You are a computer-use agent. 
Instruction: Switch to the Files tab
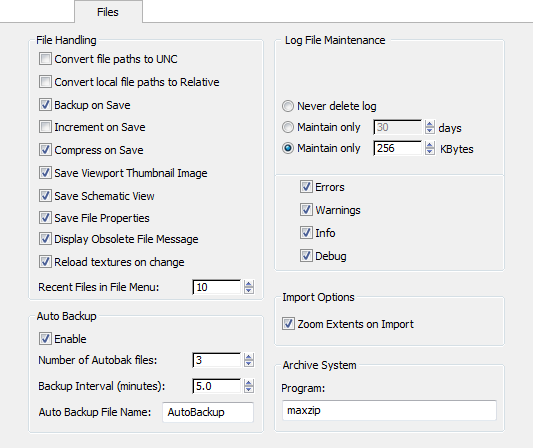(108, 12)
